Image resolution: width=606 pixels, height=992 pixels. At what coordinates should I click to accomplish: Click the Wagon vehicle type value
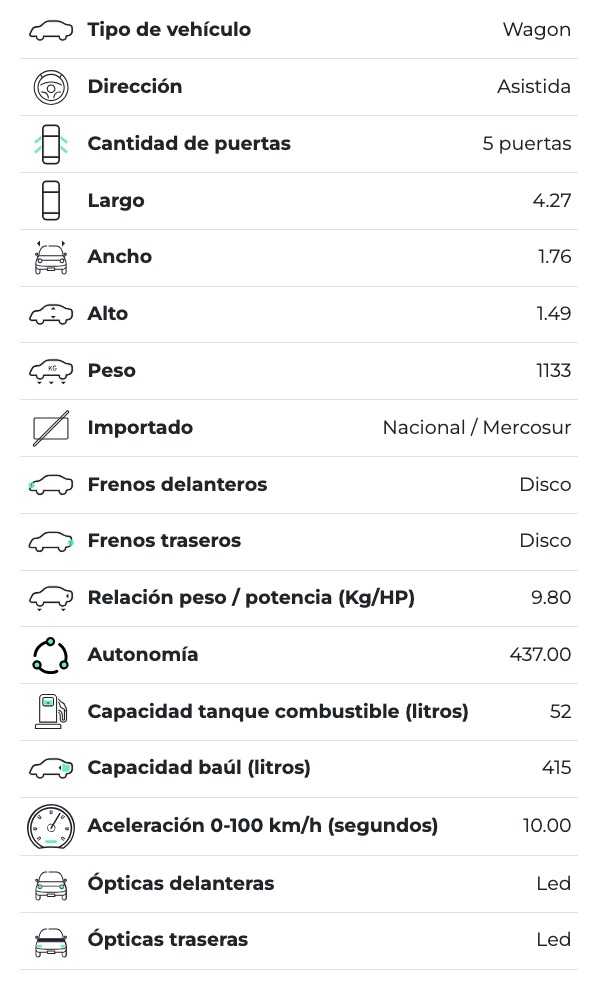537,30
